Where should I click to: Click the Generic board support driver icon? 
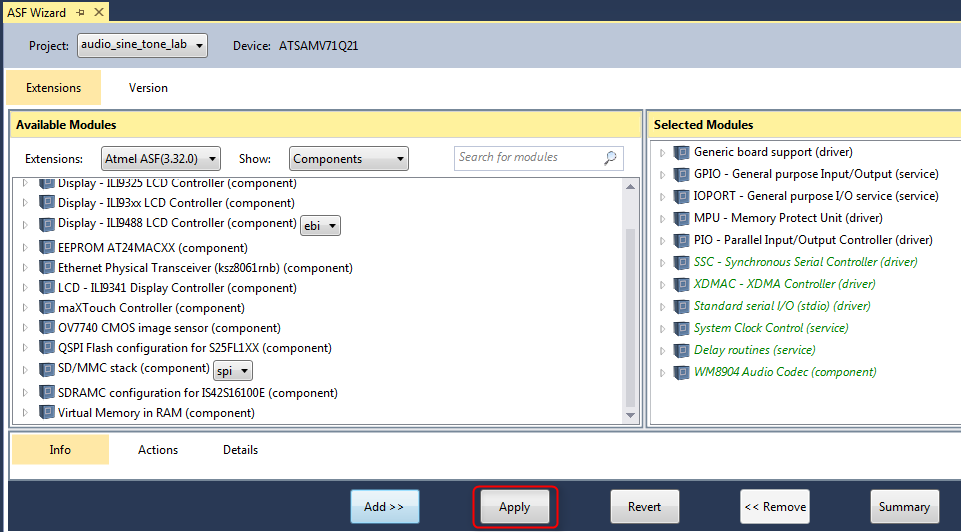coord(682,152)
